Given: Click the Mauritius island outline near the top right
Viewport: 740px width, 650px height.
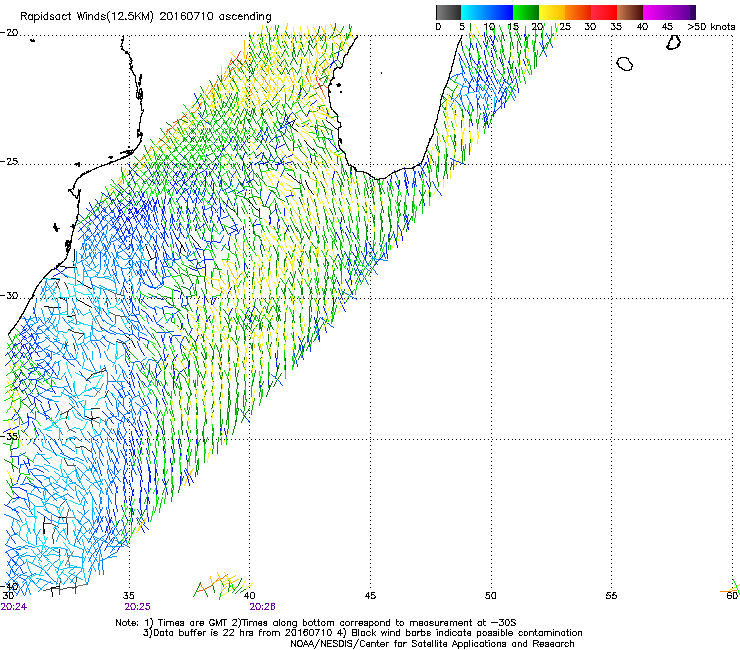Looking at the screenshot, I should [x=673, y=42].
